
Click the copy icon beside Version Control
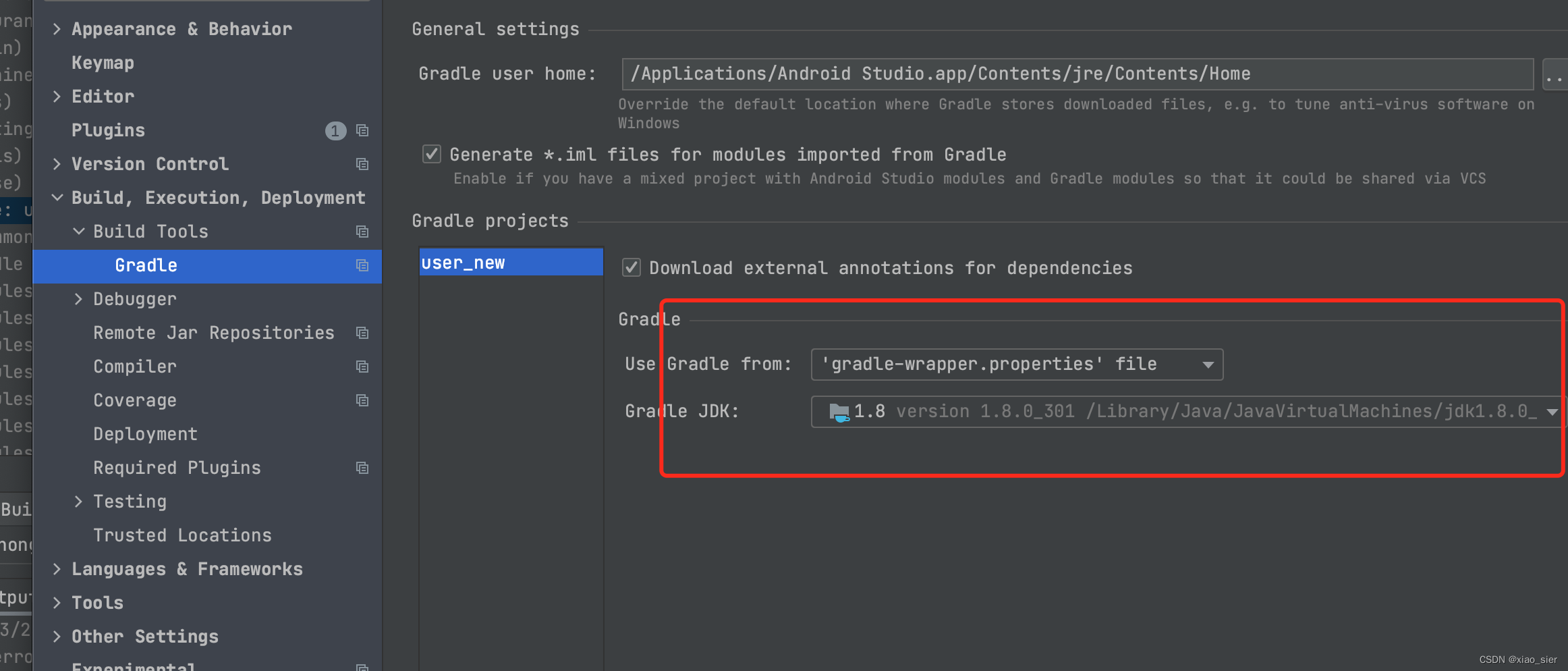point(362,164)
